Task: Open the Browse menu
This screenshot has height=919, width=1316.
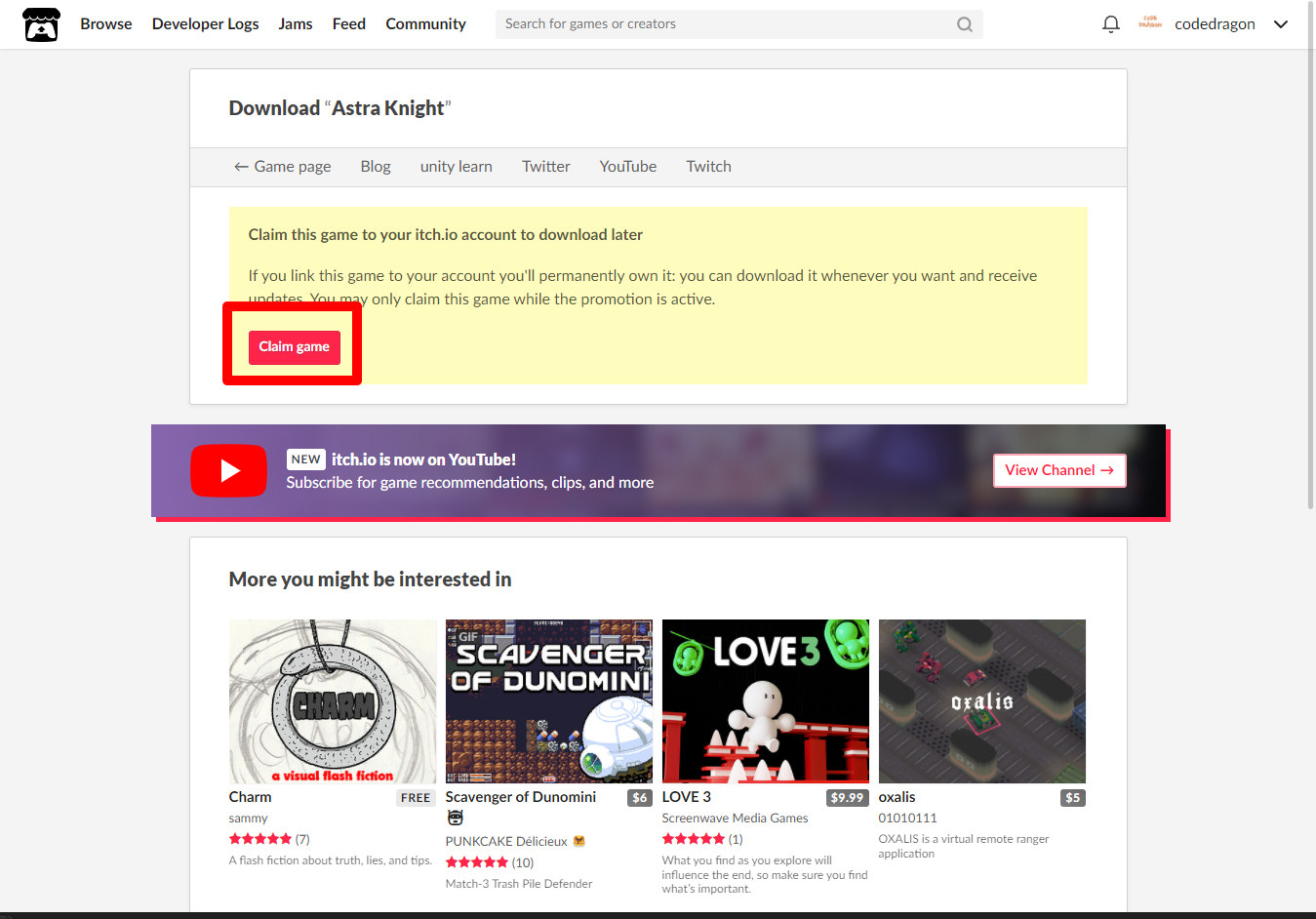Action: coord(106,24)
